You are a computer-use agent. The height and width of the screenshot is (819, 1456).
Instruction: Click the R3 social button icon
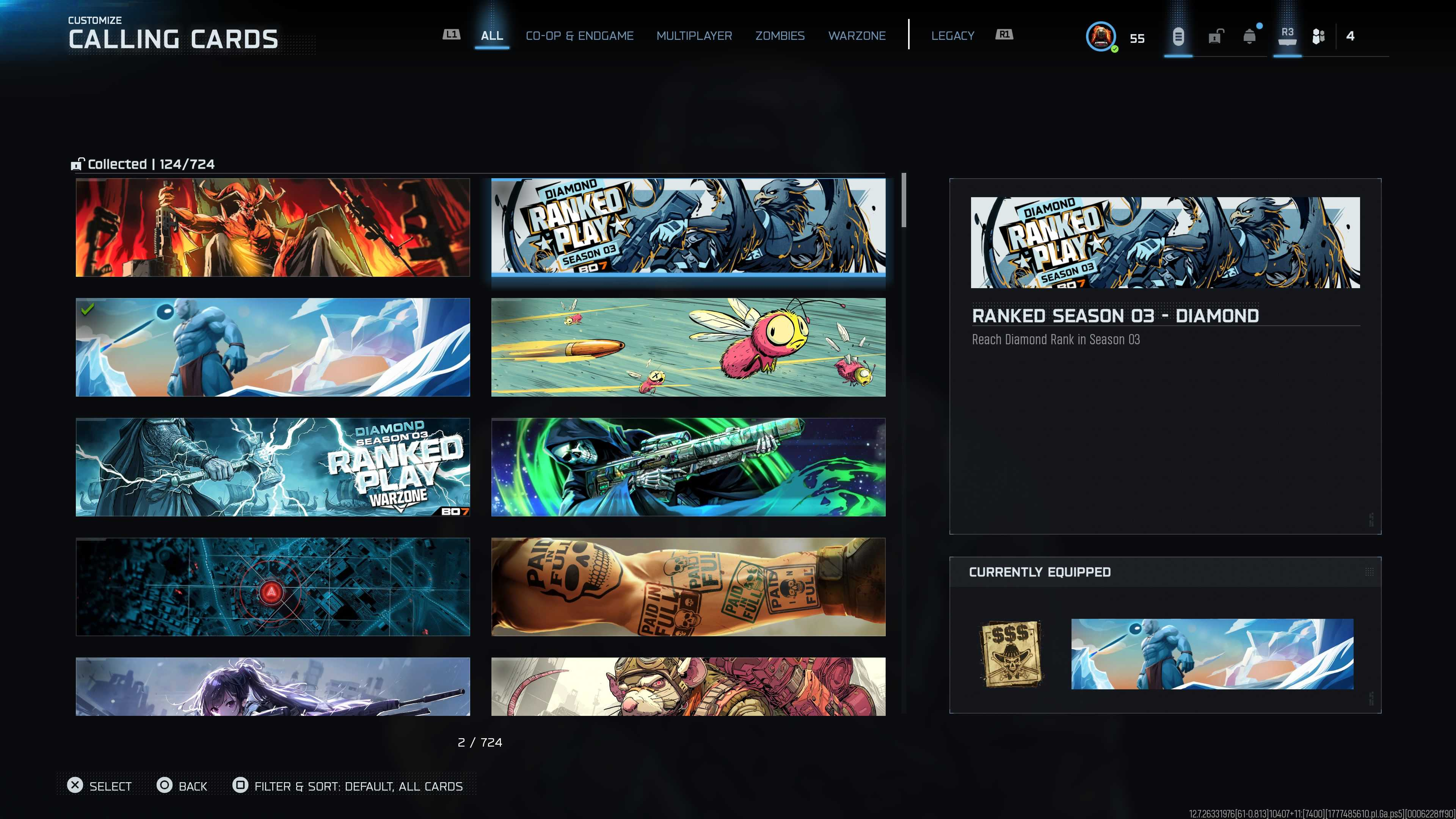tap(1287, 36)
